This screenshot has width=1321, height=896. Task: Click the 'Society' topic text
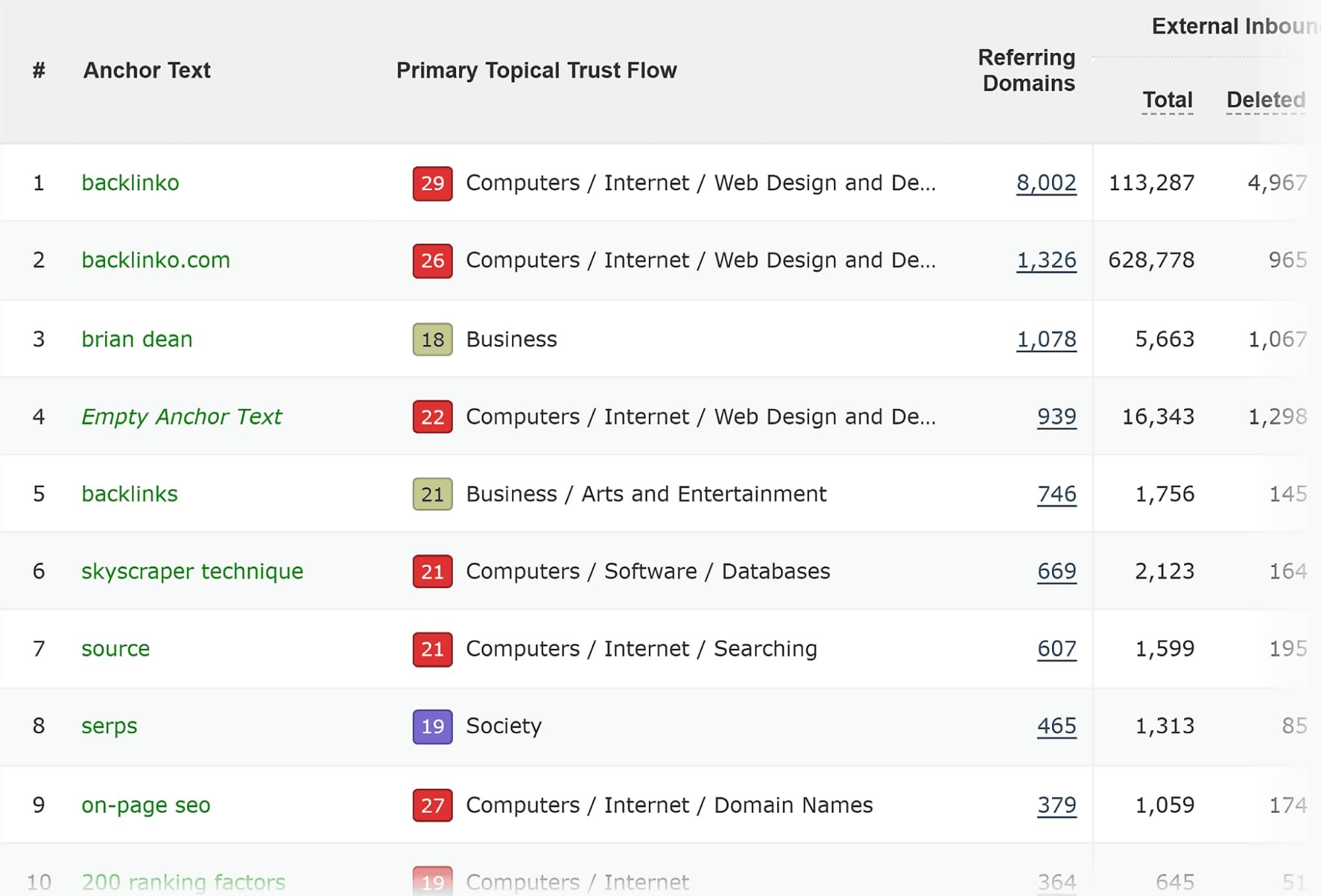pyautogui.click(x=504, y=726)
